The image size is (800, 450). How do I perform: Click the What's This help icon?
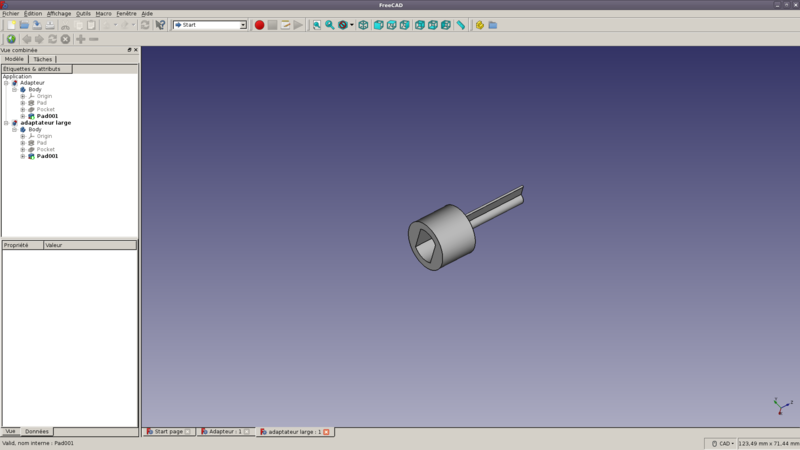pyautogui.click(x=160, y=25)
